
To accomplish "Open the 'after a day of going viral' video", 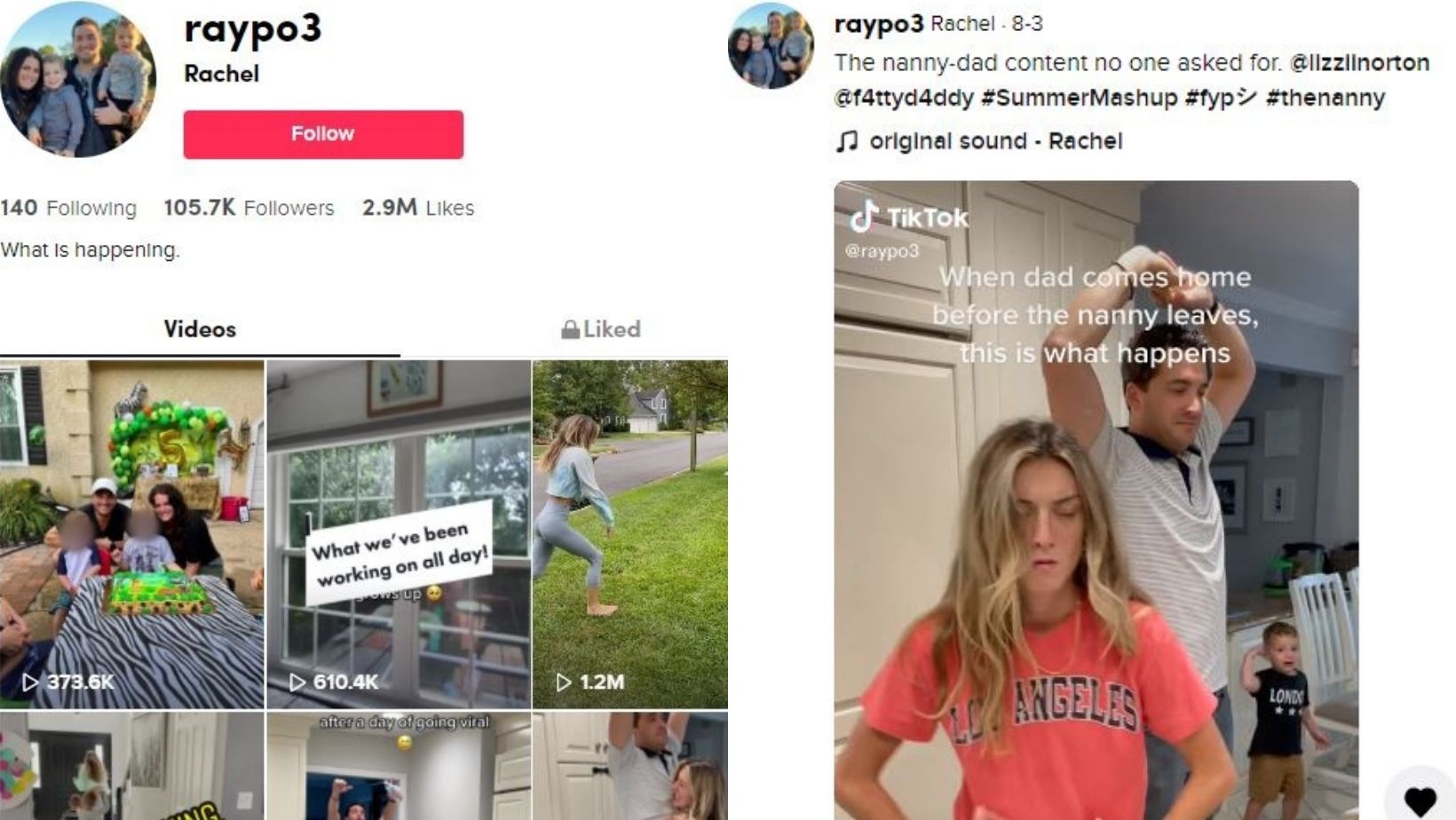I will (x=399, y=766).
